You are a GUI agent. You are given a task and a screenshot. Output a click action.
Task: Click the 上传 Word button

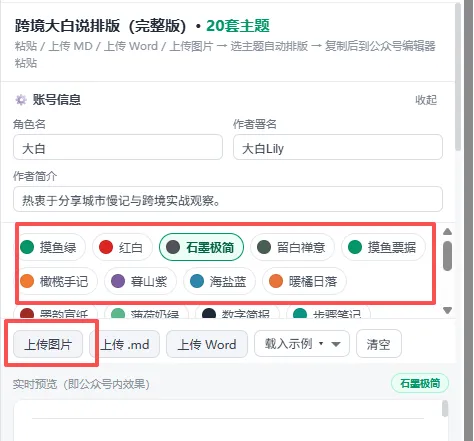[x=207, y=344]
